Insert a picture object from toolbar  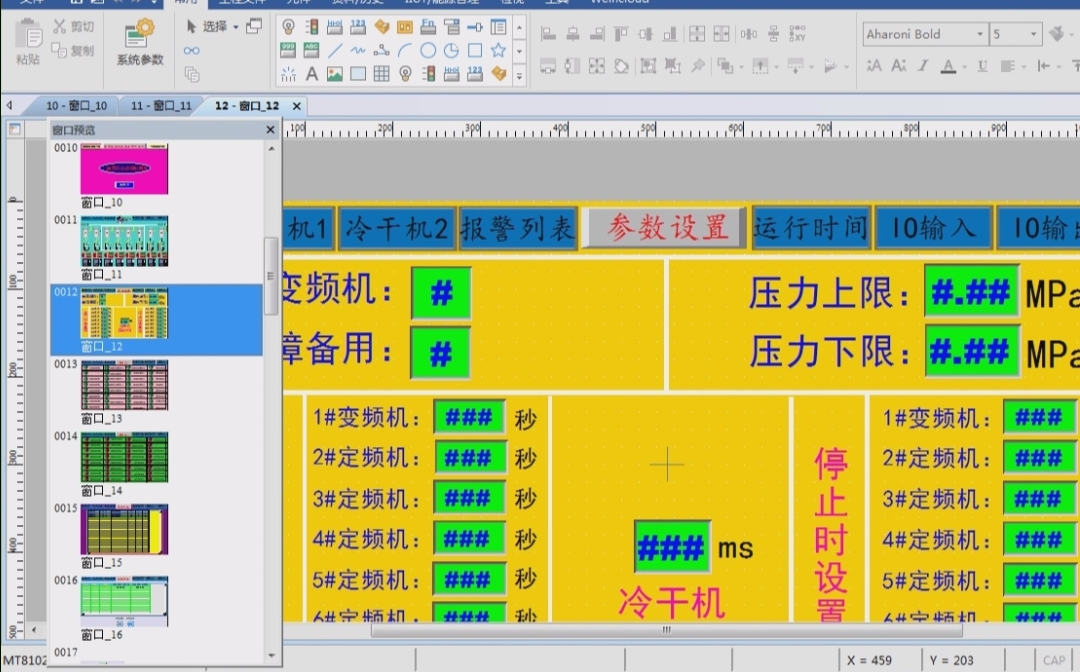[x=335, y=74]
